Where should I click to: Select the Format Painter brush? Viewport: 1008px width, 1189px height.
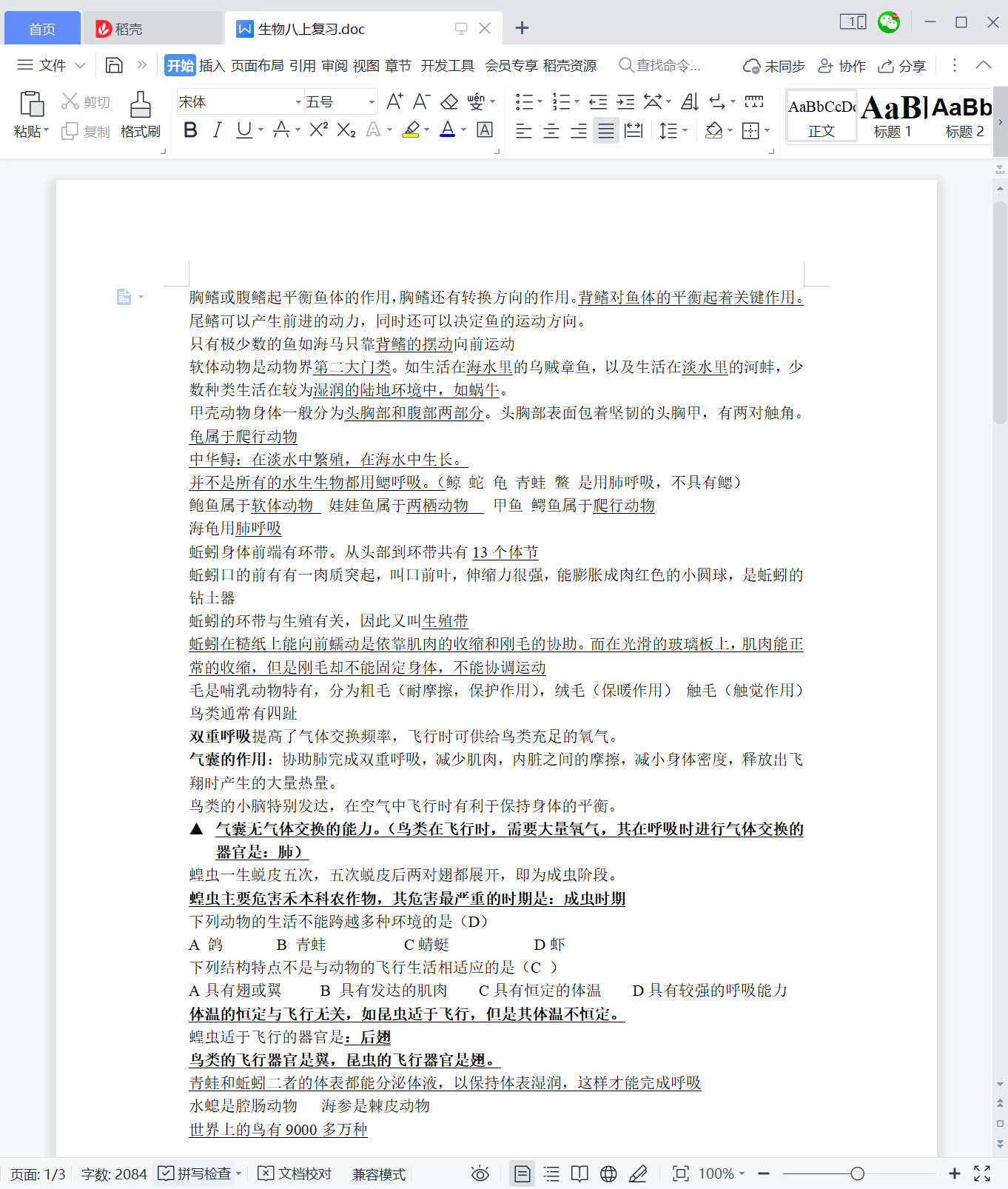coord(140,104)
